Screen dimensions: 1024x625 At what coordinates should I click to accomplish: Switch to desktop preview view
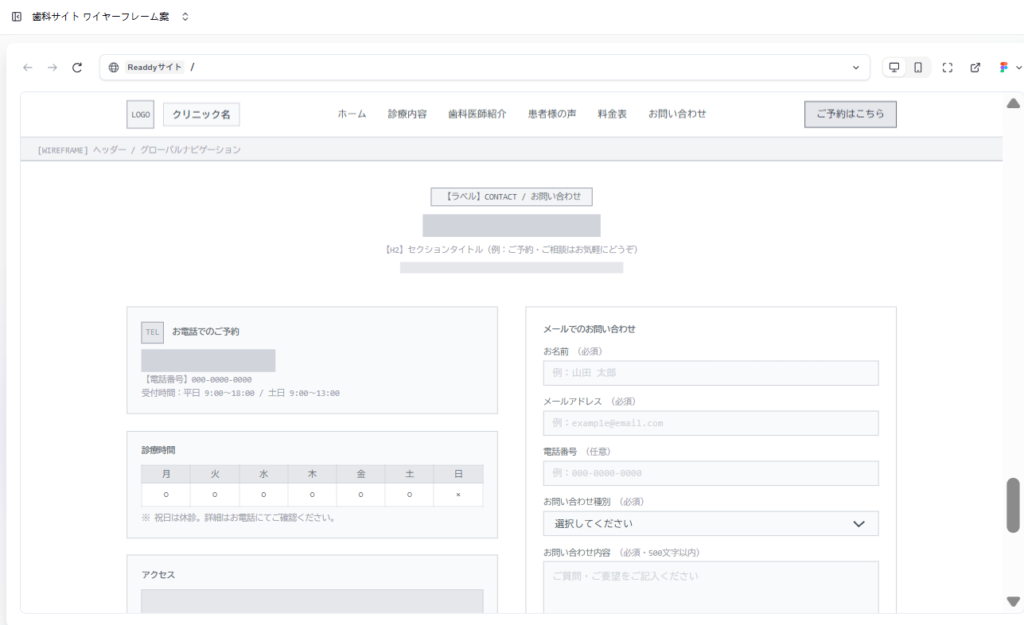[x=894, y=67]
